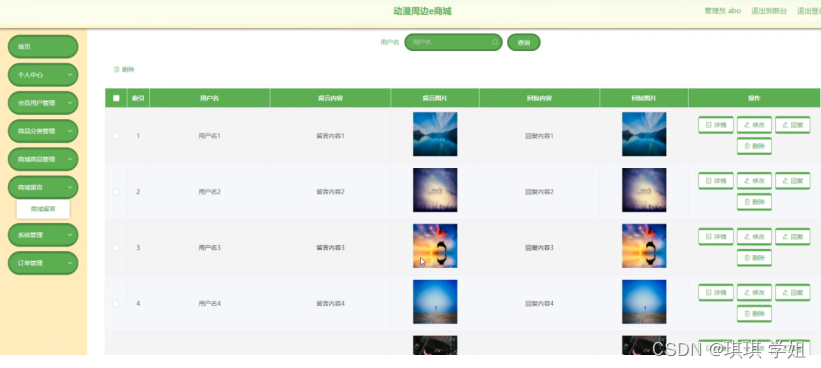
Task: Click the 索引 column header
Action: tap(138, 98)
